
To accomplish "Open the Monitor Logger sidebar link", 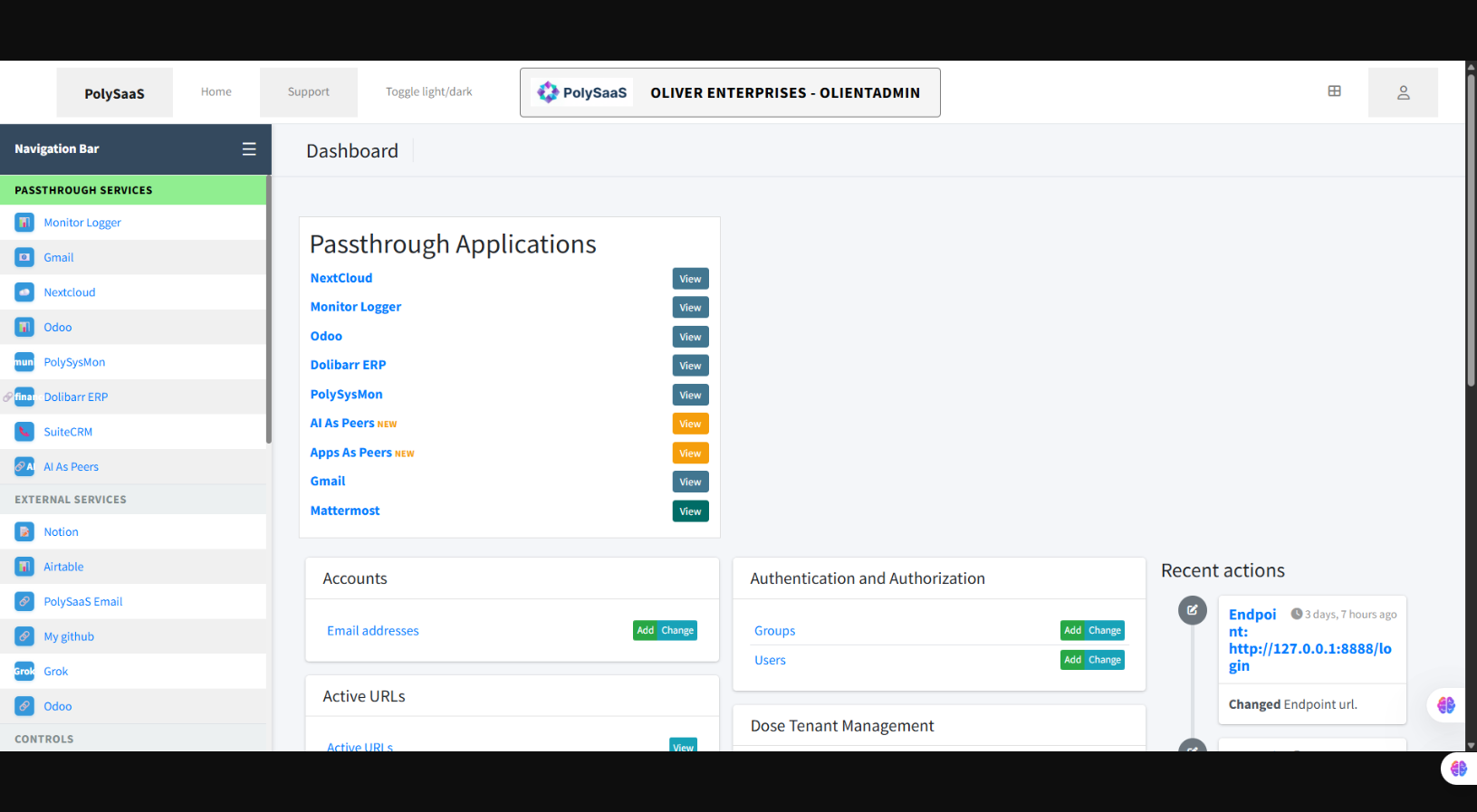I will click(x=82, y=223).
